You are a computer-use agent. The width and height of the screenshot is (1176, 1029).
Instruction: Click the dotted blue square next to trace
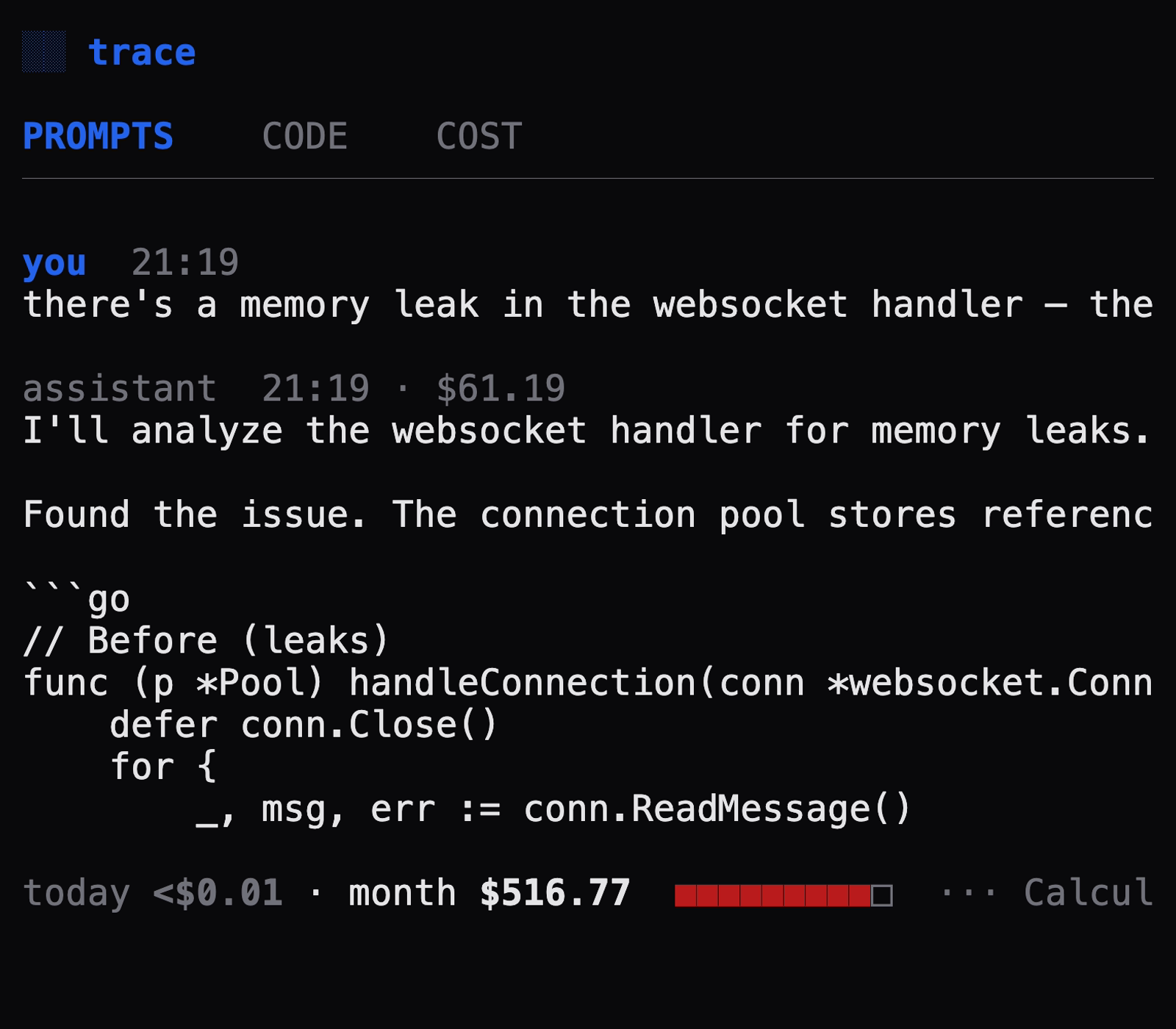pos(44,51)
